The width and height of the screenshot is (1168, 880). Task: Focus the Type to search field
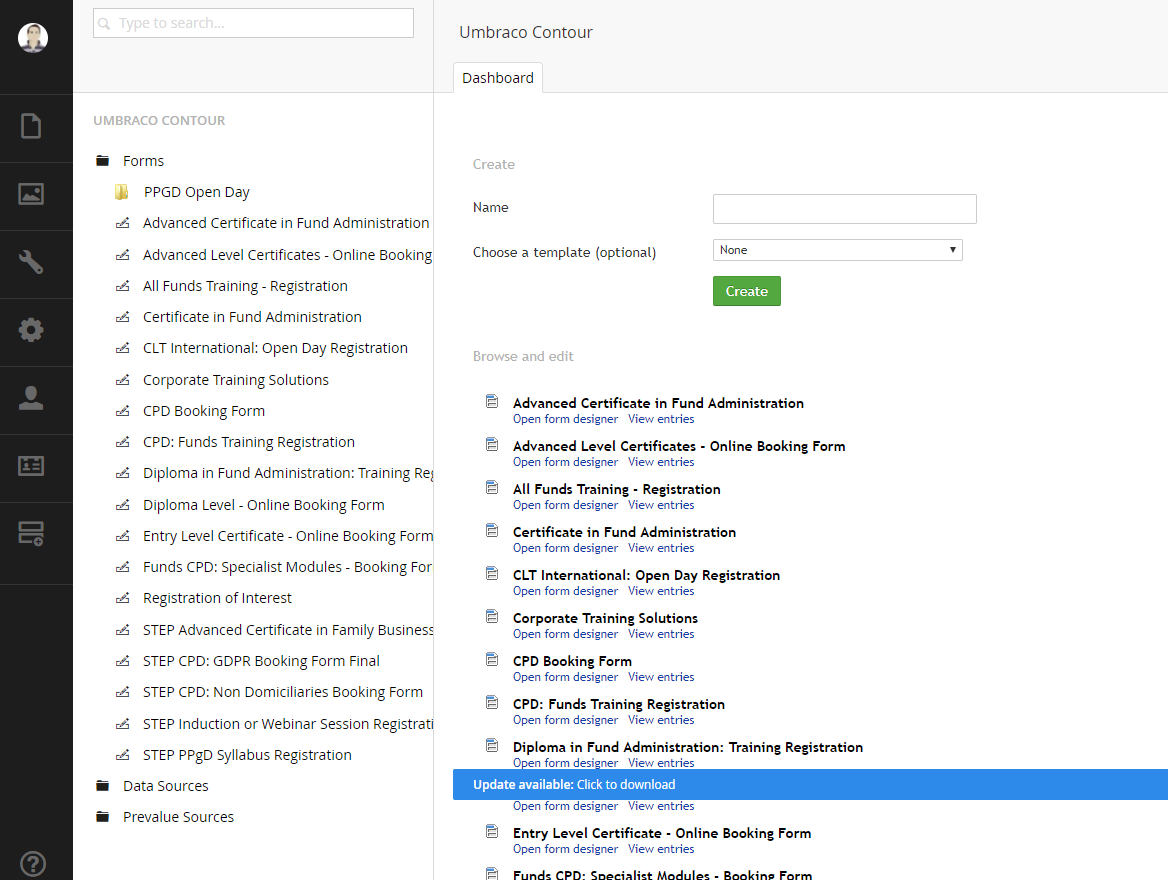coord(253,23)
